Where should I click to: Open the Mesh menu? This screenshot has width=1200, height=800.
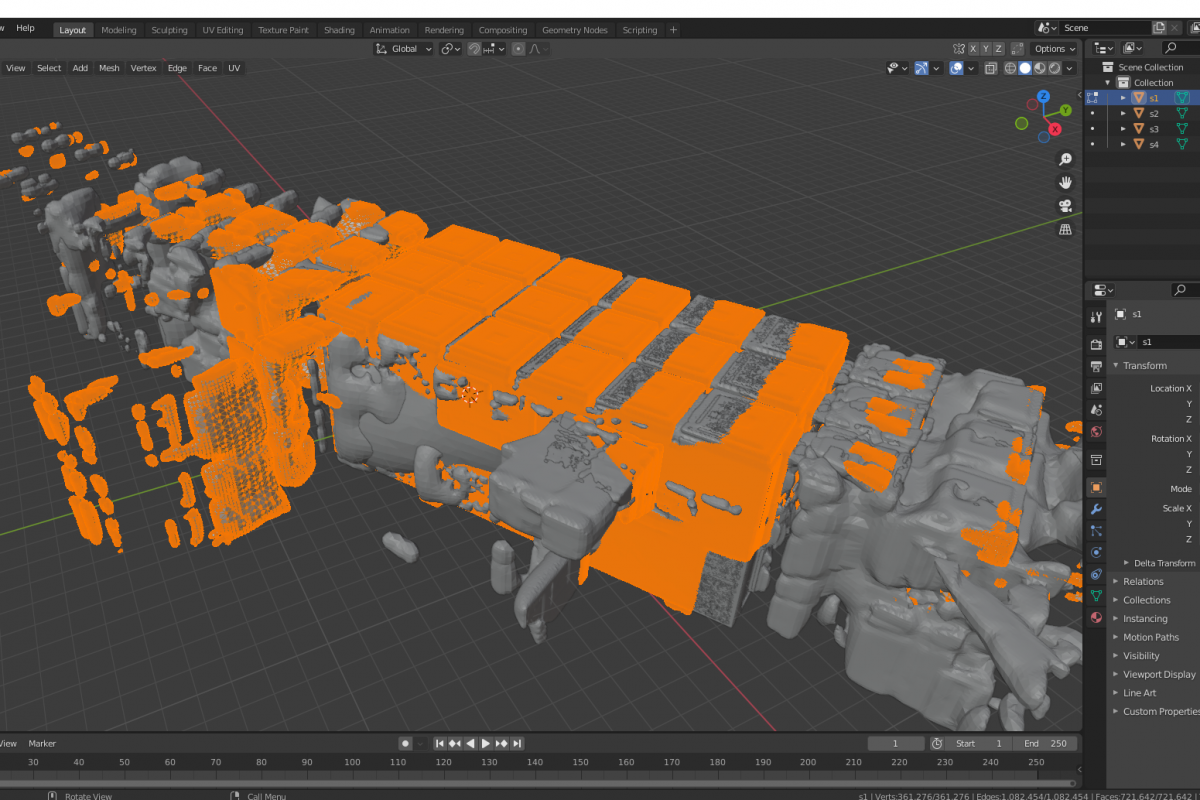click(x=109, y=68)
